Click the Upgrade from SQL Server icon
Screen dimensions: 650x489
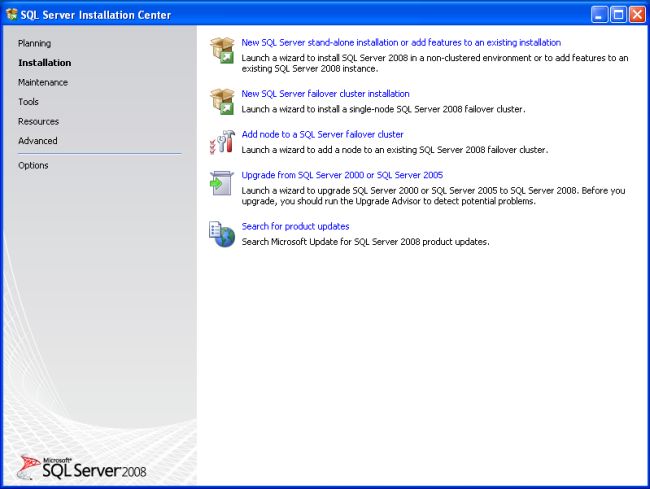(x=221, y=183)
